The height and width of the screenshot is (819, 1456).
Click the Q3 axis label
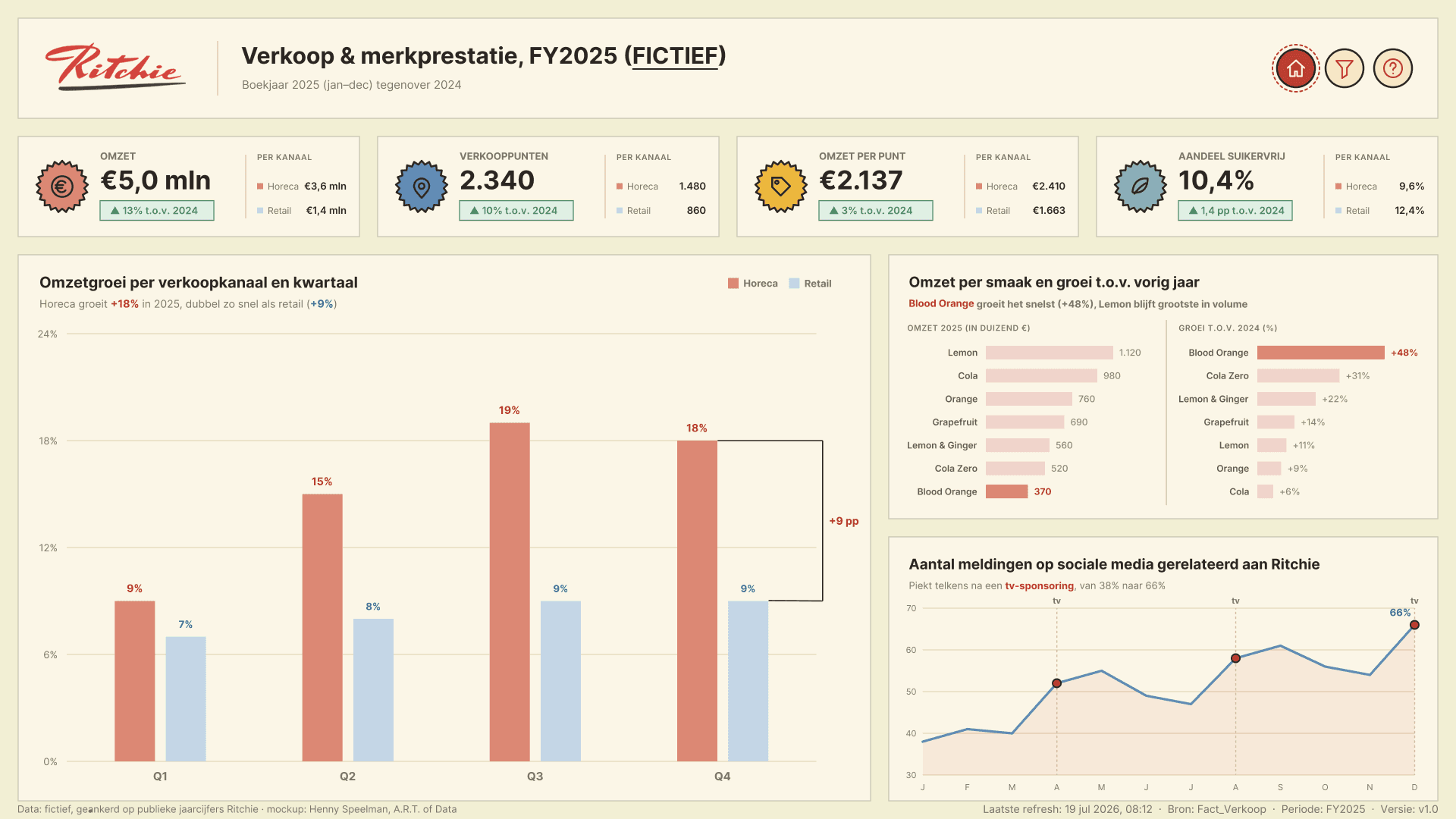click(x=535, y=777)
